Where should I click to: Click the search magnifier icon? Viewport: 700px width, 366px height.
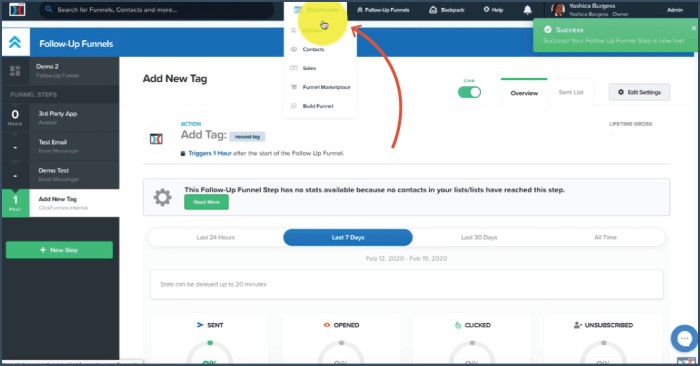(48, 9)
